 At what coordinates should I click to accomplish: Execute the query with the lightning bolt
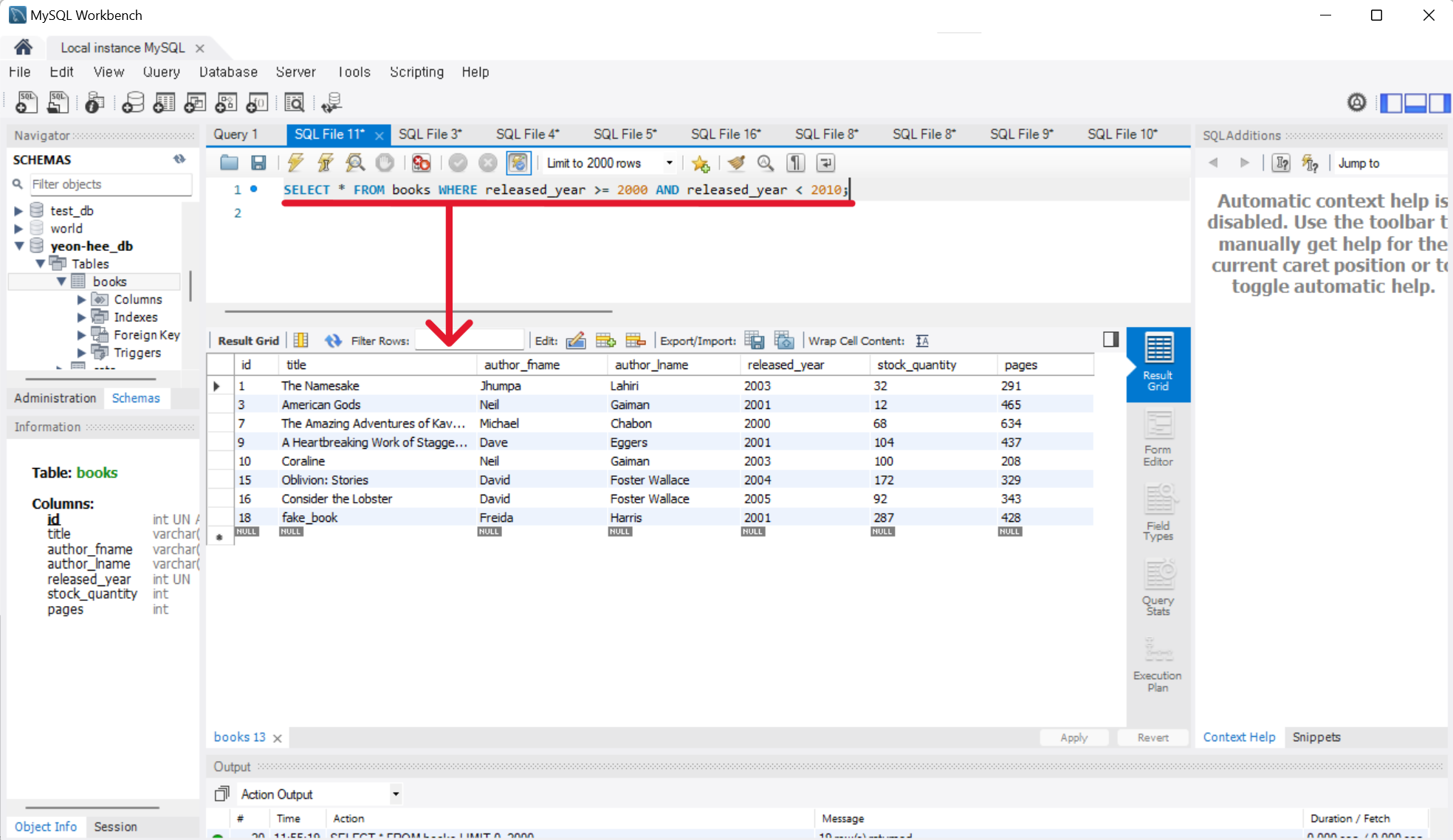(x=295, y=163)
